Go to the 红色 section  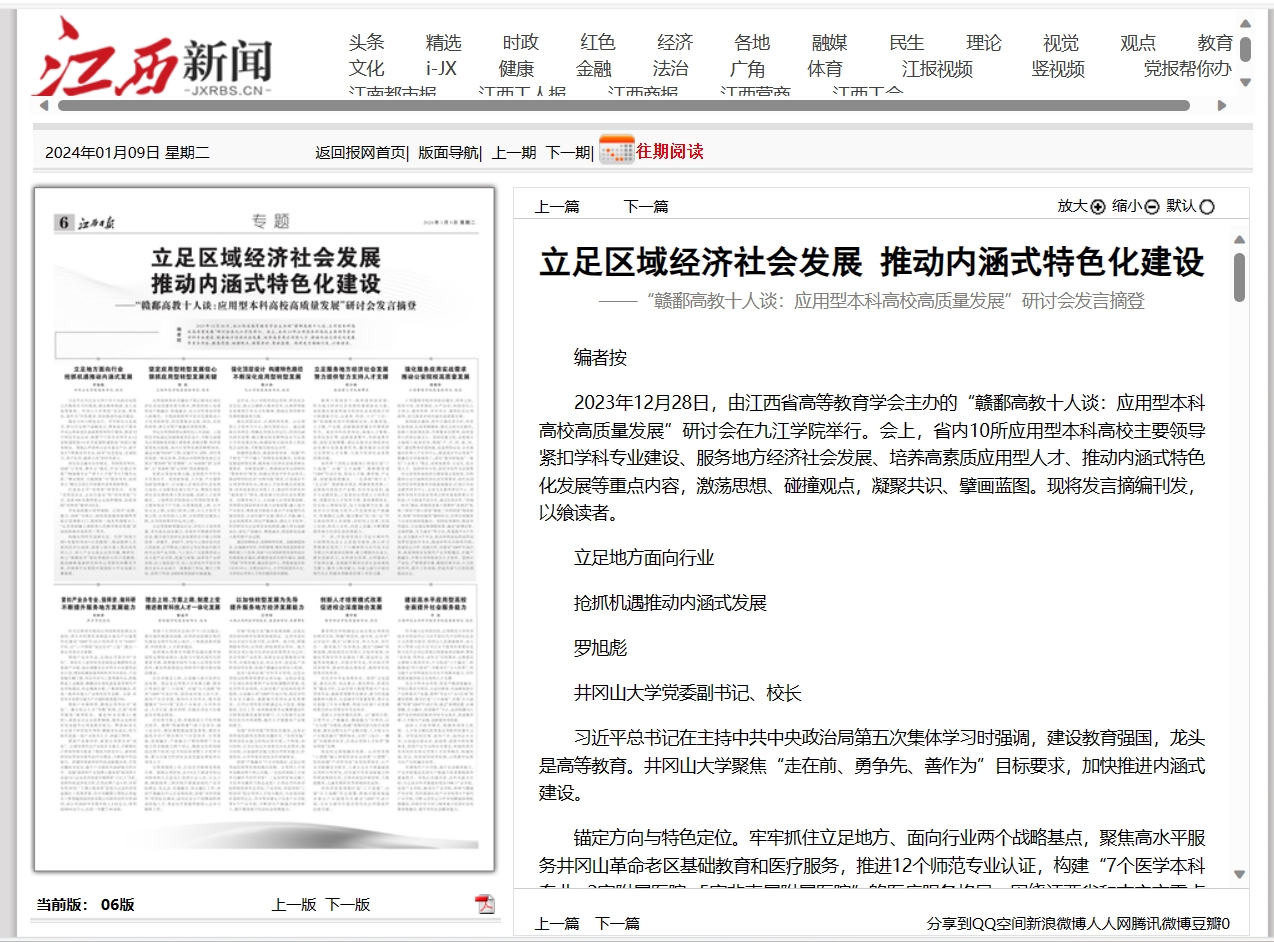pos(598,43)
